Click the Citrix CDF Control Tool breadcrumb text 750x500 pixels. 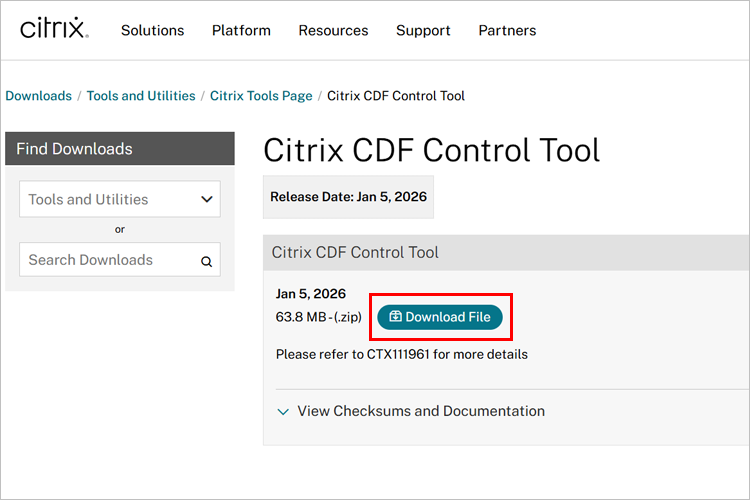(x=396, y=96)
